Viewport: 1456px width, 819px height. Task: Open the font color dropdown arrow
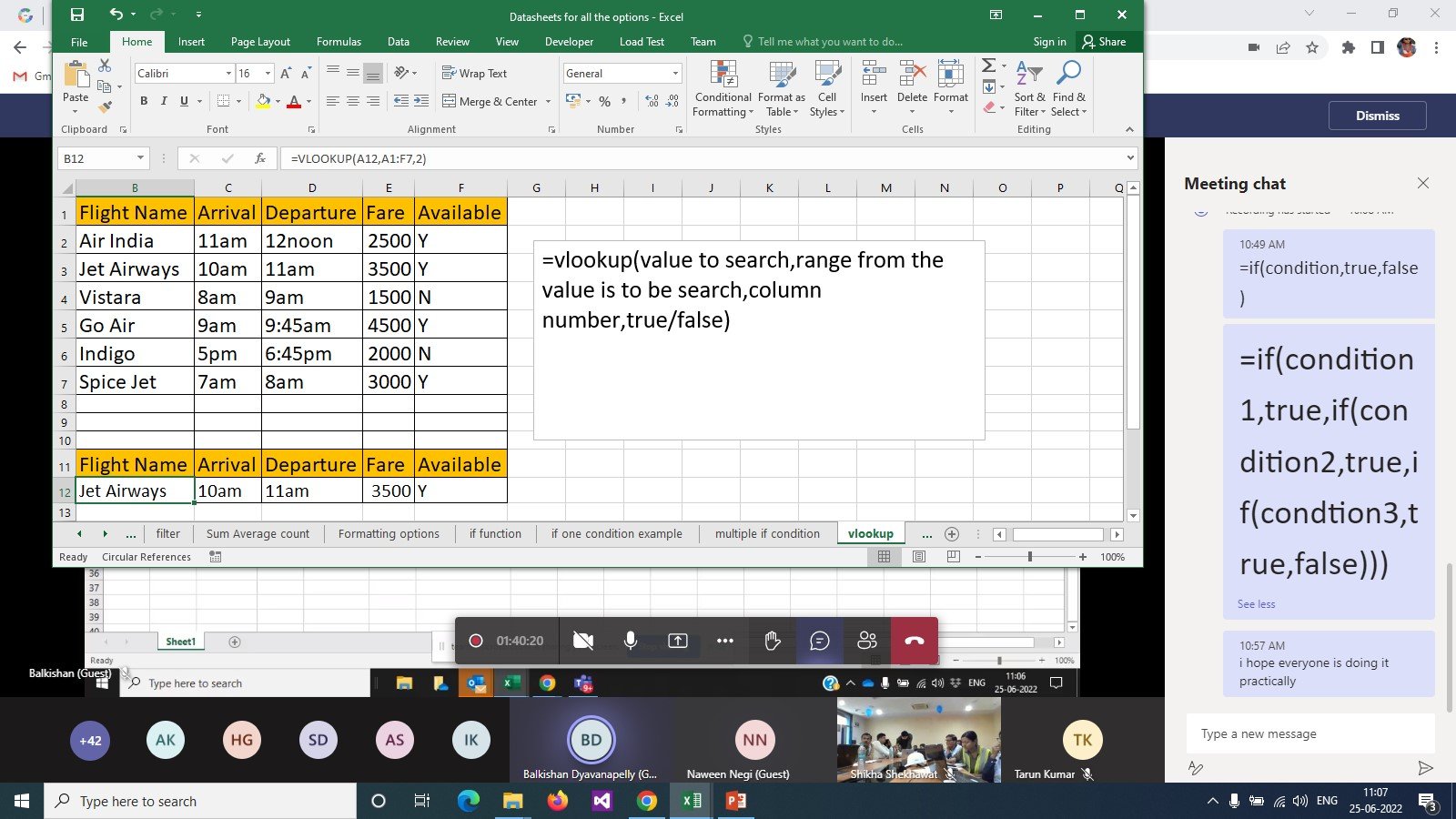pyautogui.click(x=308, y=101)
